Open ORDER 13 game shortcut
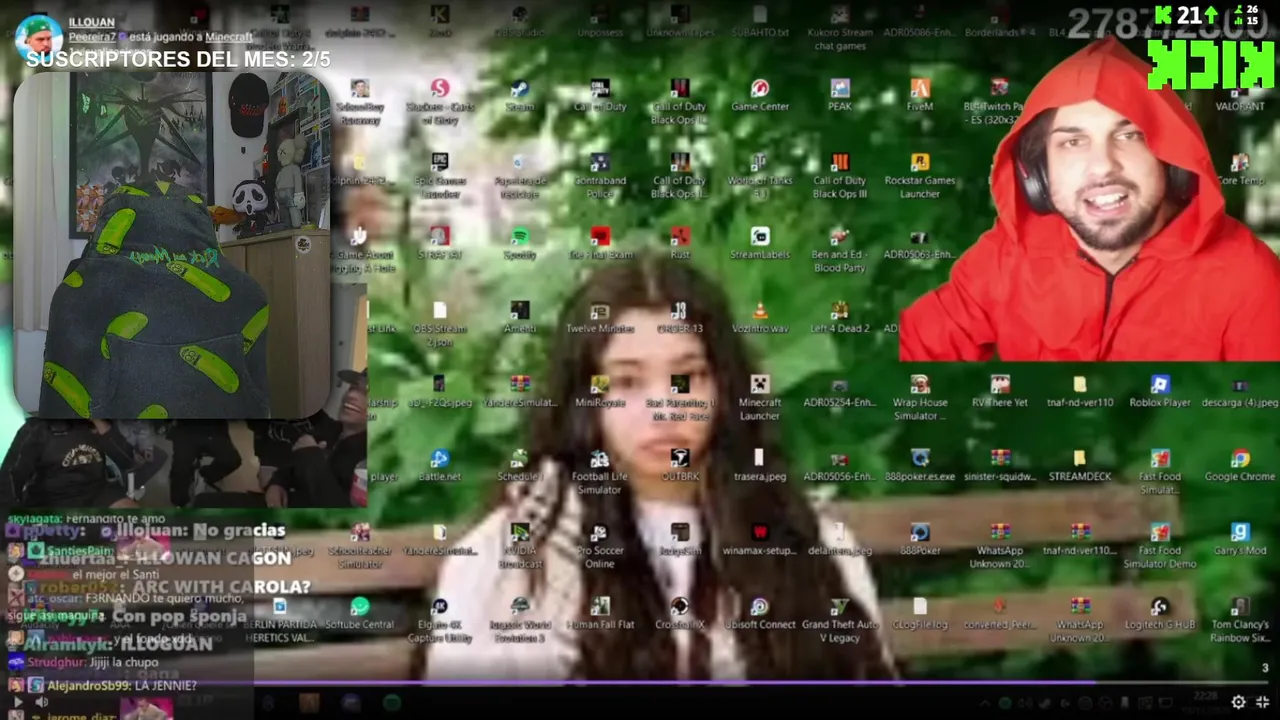This screenshot has height=720, width=1280. 680,317
